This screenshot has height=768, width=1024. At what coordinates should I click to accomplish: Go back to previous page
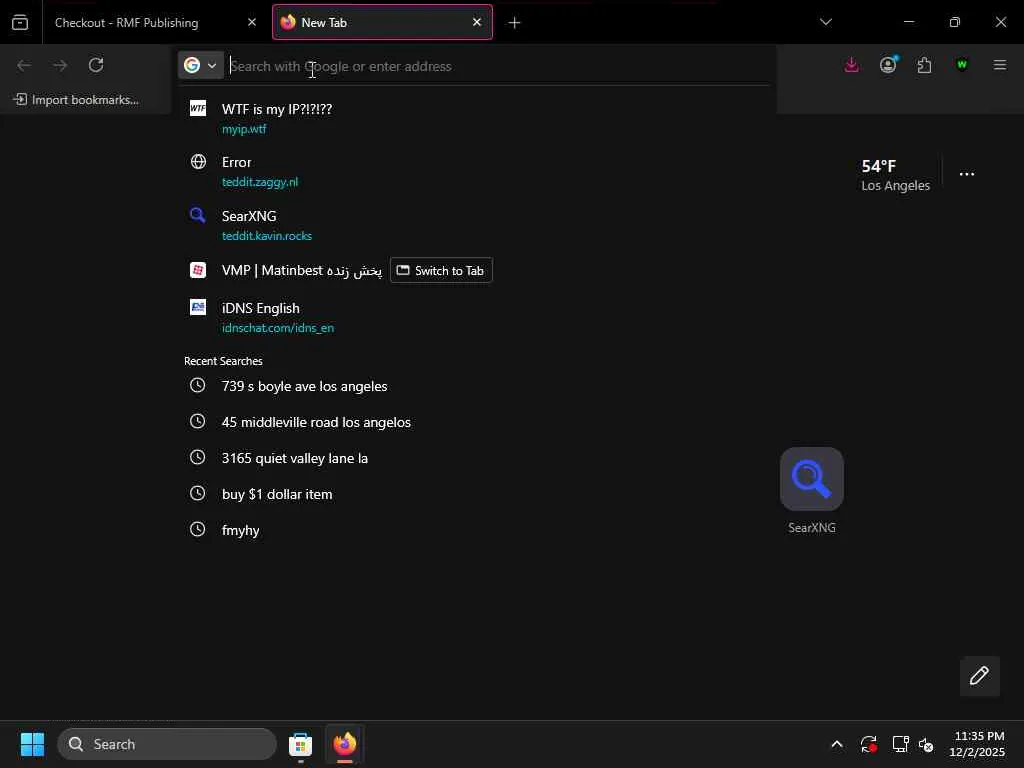(x=24, y=65)
